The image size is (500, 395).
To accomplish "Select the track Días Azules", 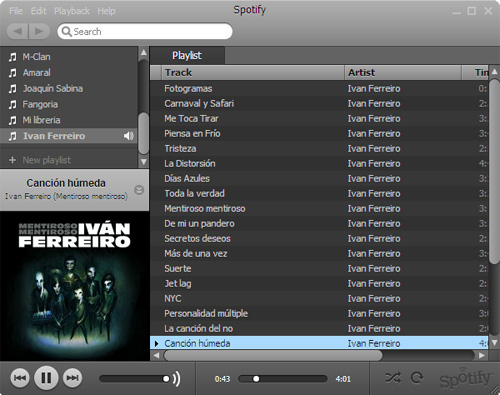I will point(319,179).
